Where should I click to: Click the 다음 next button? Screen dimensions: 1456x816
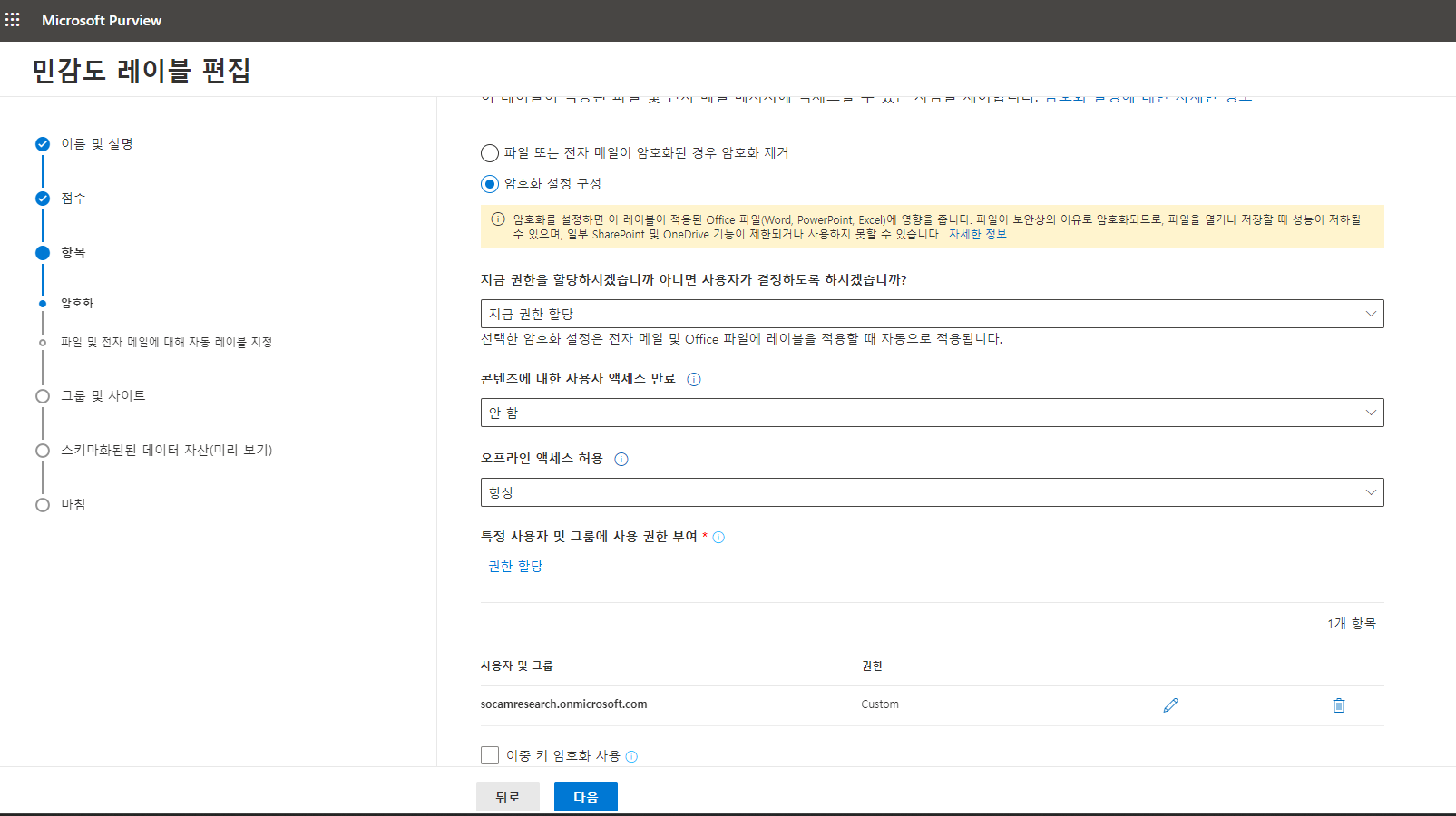[586, 797]
